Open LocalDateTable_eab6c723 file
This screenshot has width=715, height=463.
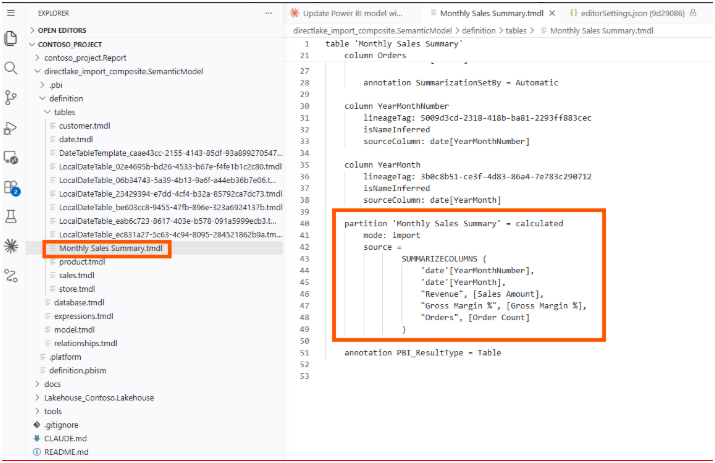click(x=167, y=221)
